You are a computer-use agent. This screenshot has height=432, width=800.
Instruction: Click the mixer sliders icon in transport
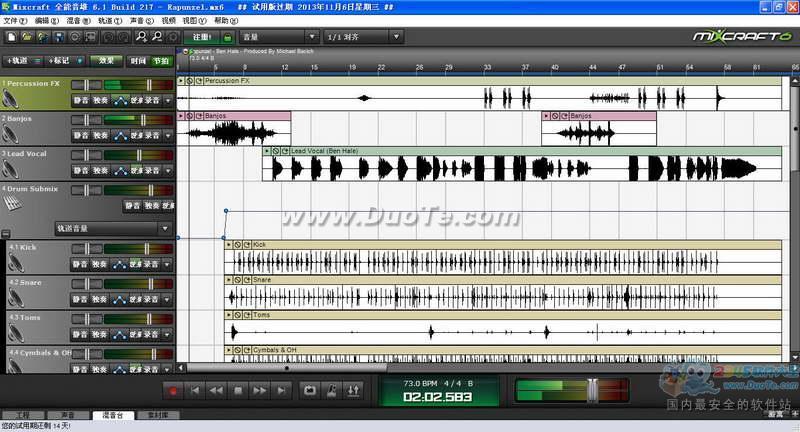[x=353, y=391]
